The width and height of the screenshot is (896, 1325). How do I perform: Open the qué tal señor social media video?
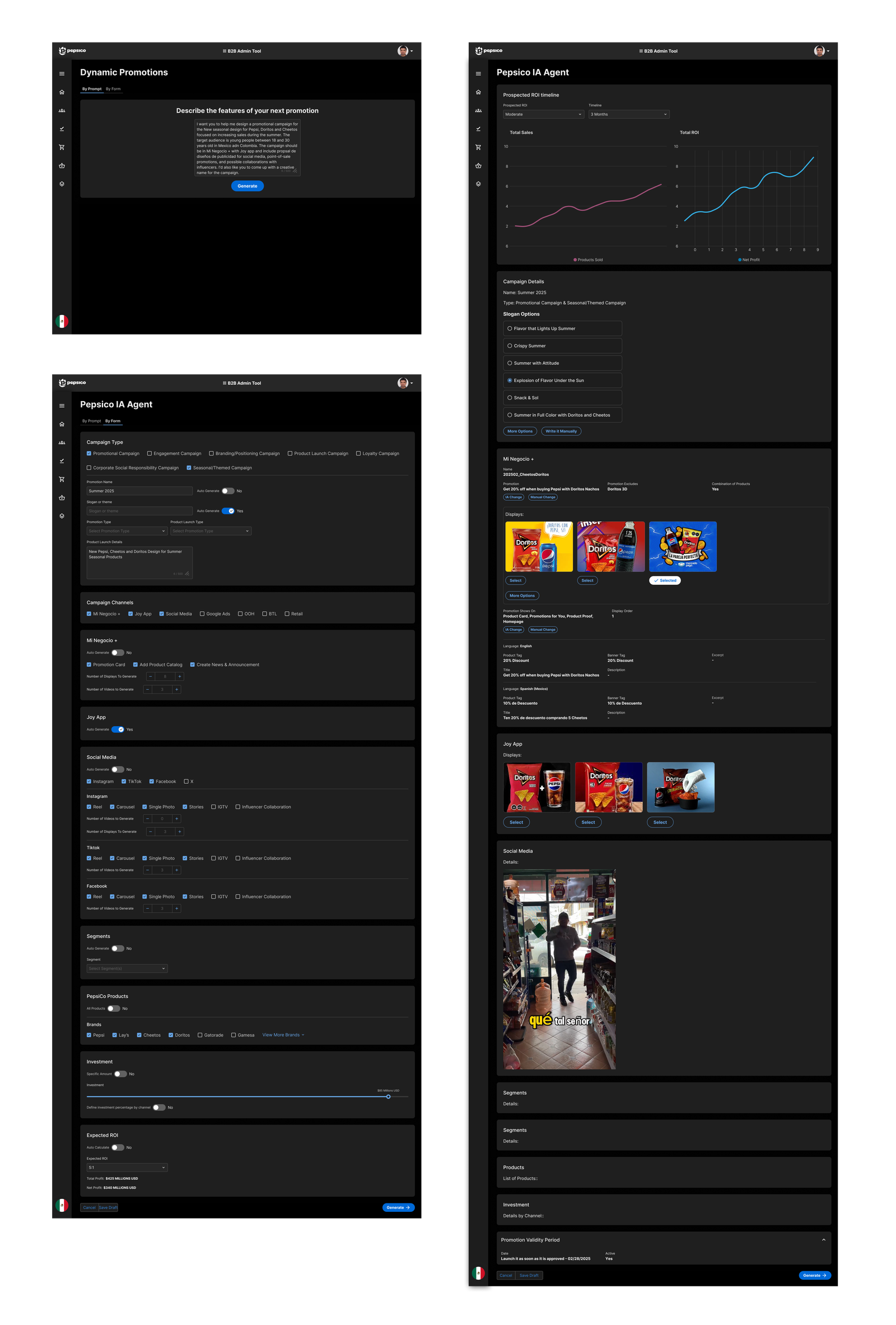click(559, 970)
